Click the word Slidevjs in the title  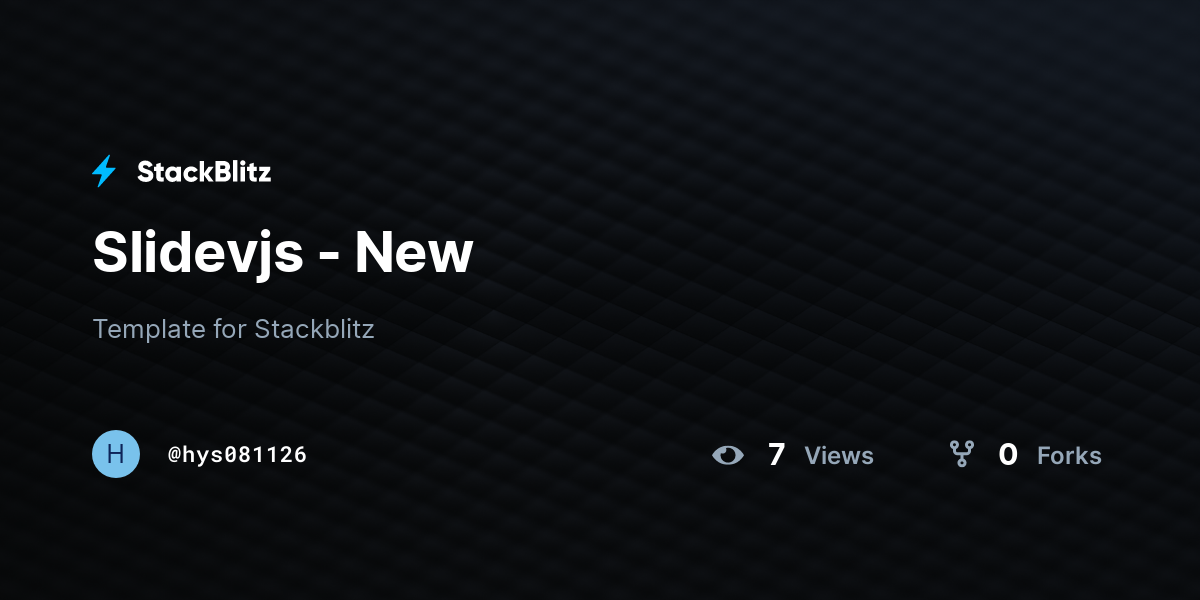(198, 254)
